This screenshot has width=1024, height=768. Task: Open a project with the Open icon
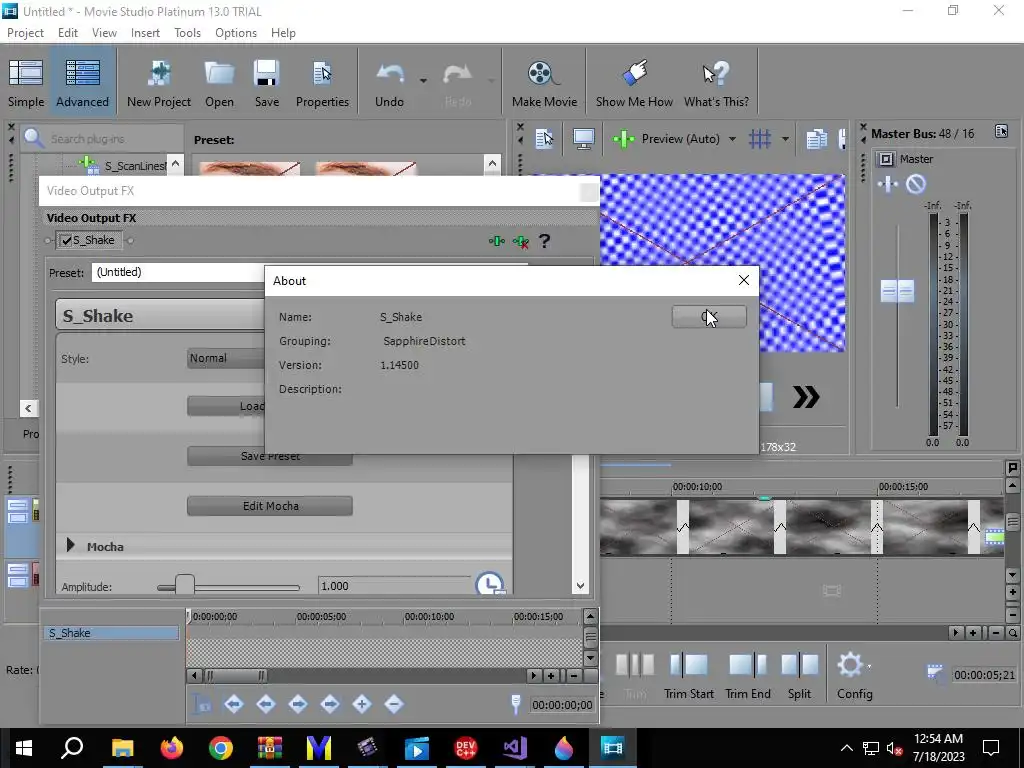click(x=219, y=83)
